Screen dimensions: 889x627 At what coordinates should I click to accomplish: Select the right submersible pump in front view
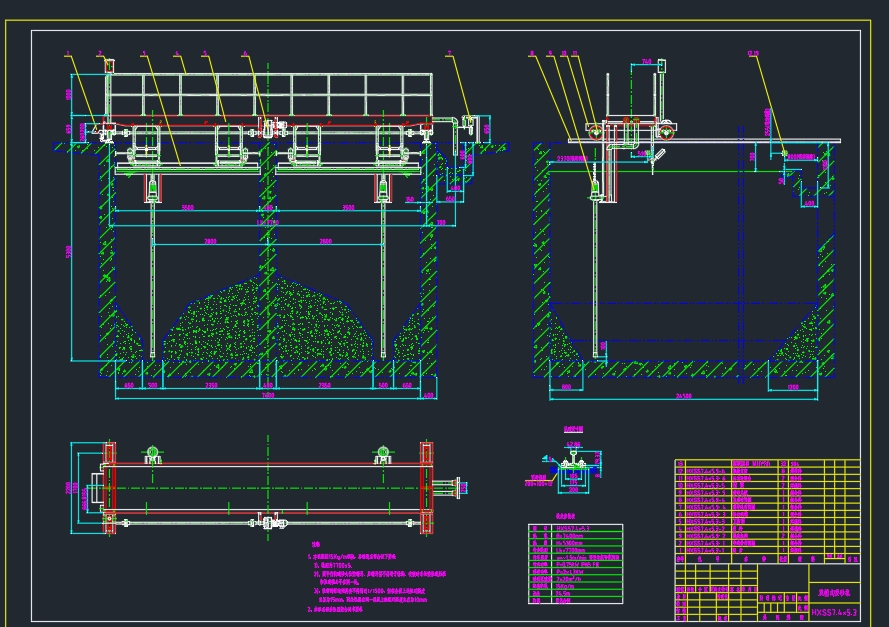(x=383, y=187)
